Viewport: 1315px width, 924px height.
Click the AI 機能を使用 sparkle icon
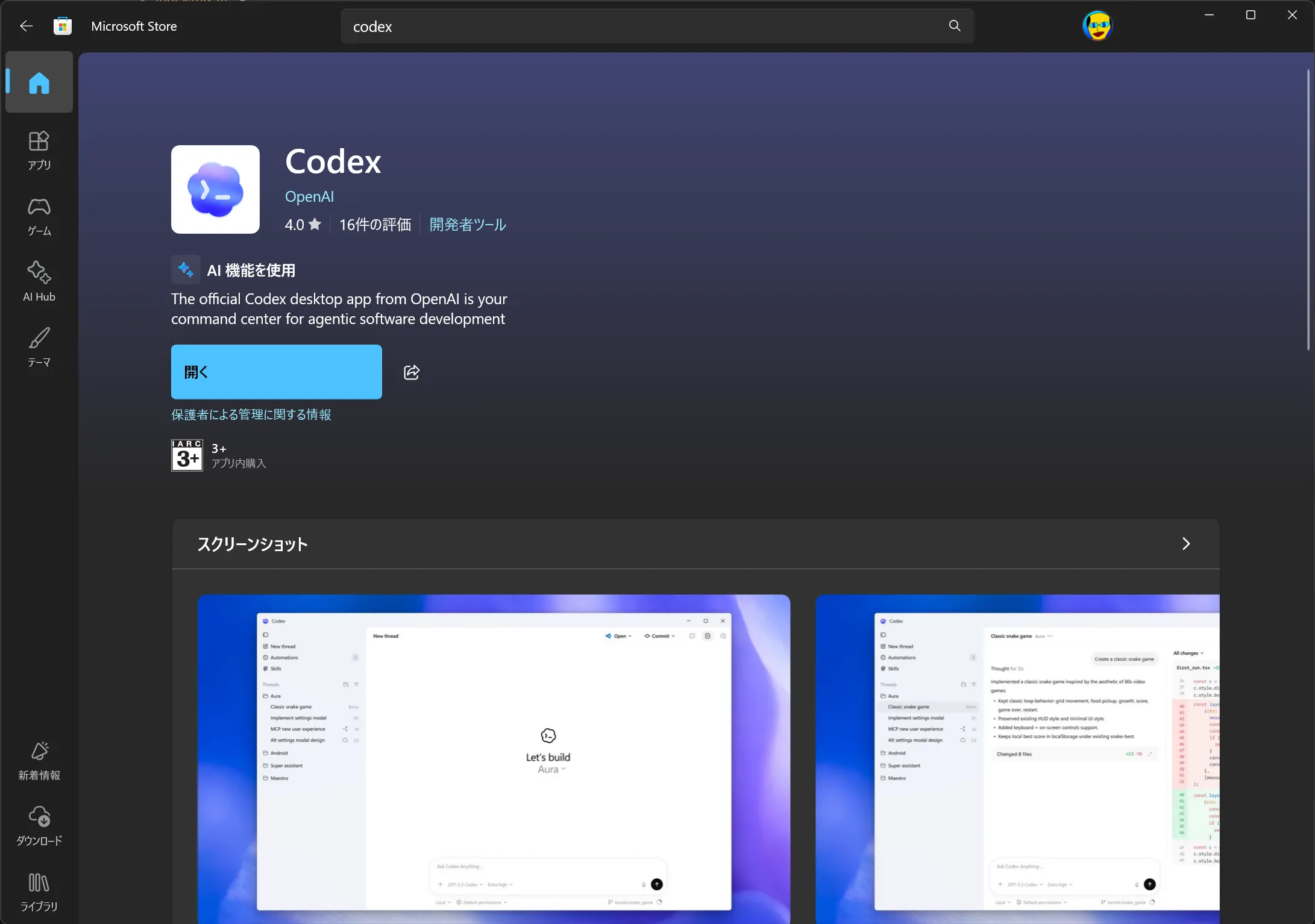186,270
